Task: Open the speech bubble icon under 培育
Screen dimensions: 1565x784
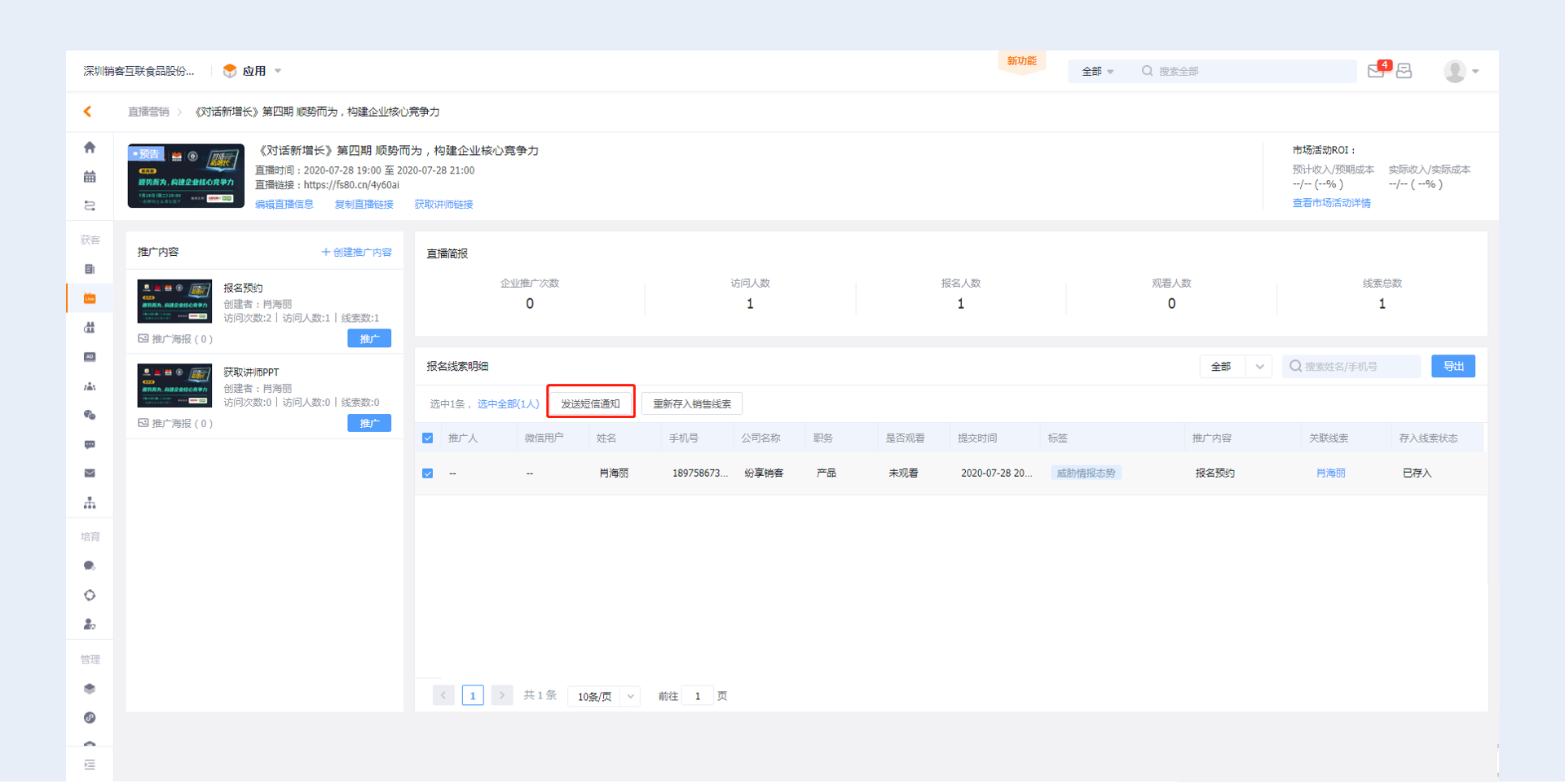Action: [90, 566]
